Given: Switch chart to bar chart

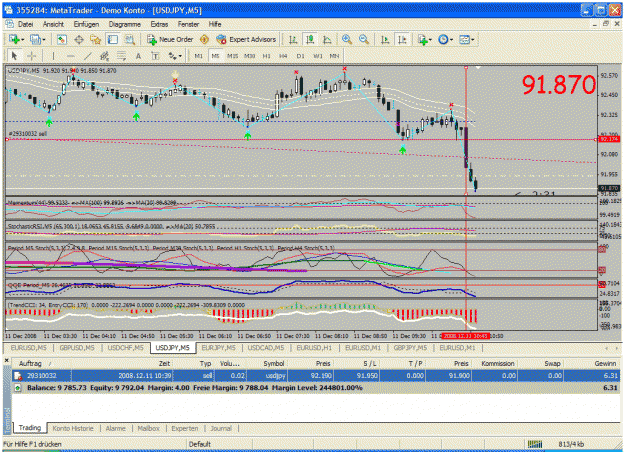Looking at the screenshot, I should pos(293,39).
